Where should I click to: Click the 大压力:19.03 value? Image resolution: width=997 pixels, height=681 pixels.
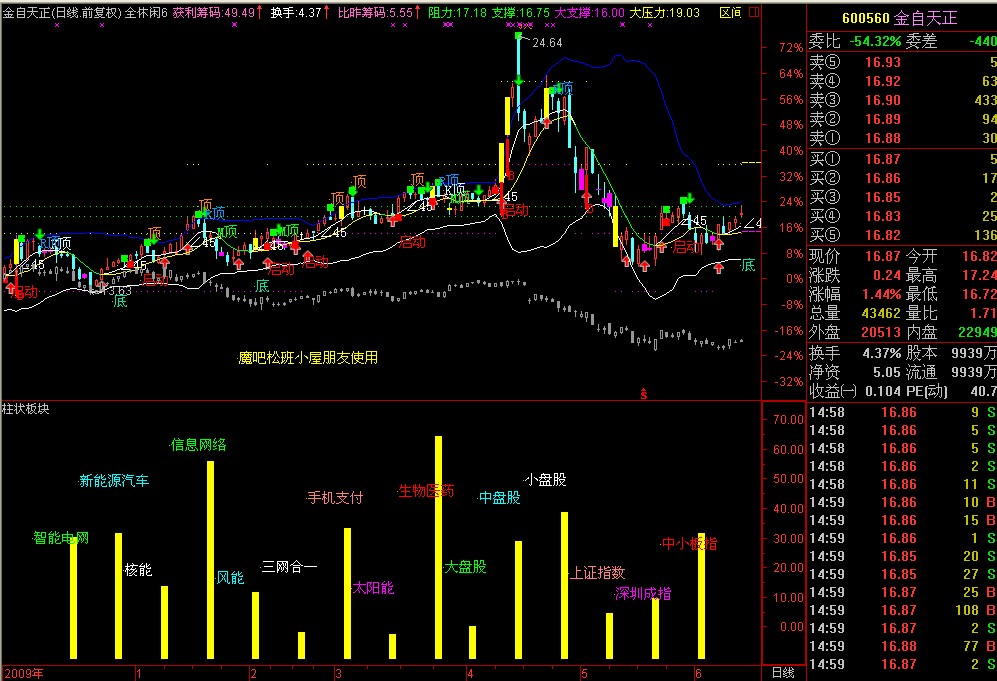click(x=664, y=13)
